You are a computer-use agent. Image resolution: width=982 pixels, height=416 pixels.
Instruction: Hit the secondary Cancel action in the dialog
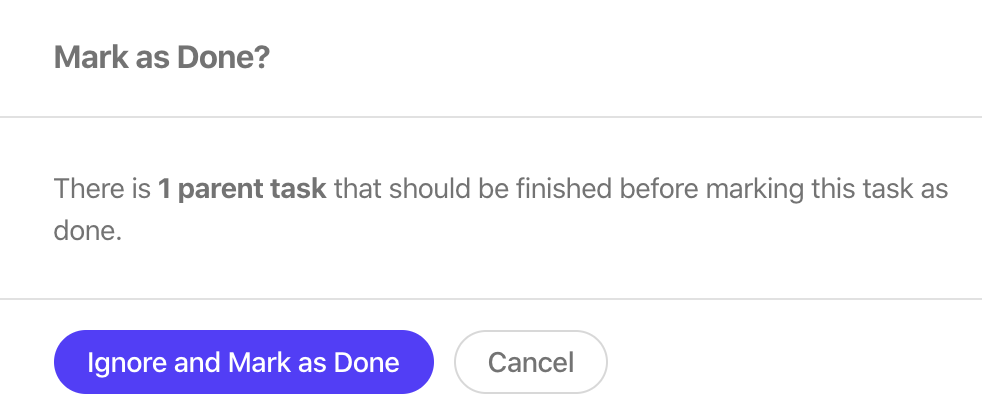[x=530, y=362]
